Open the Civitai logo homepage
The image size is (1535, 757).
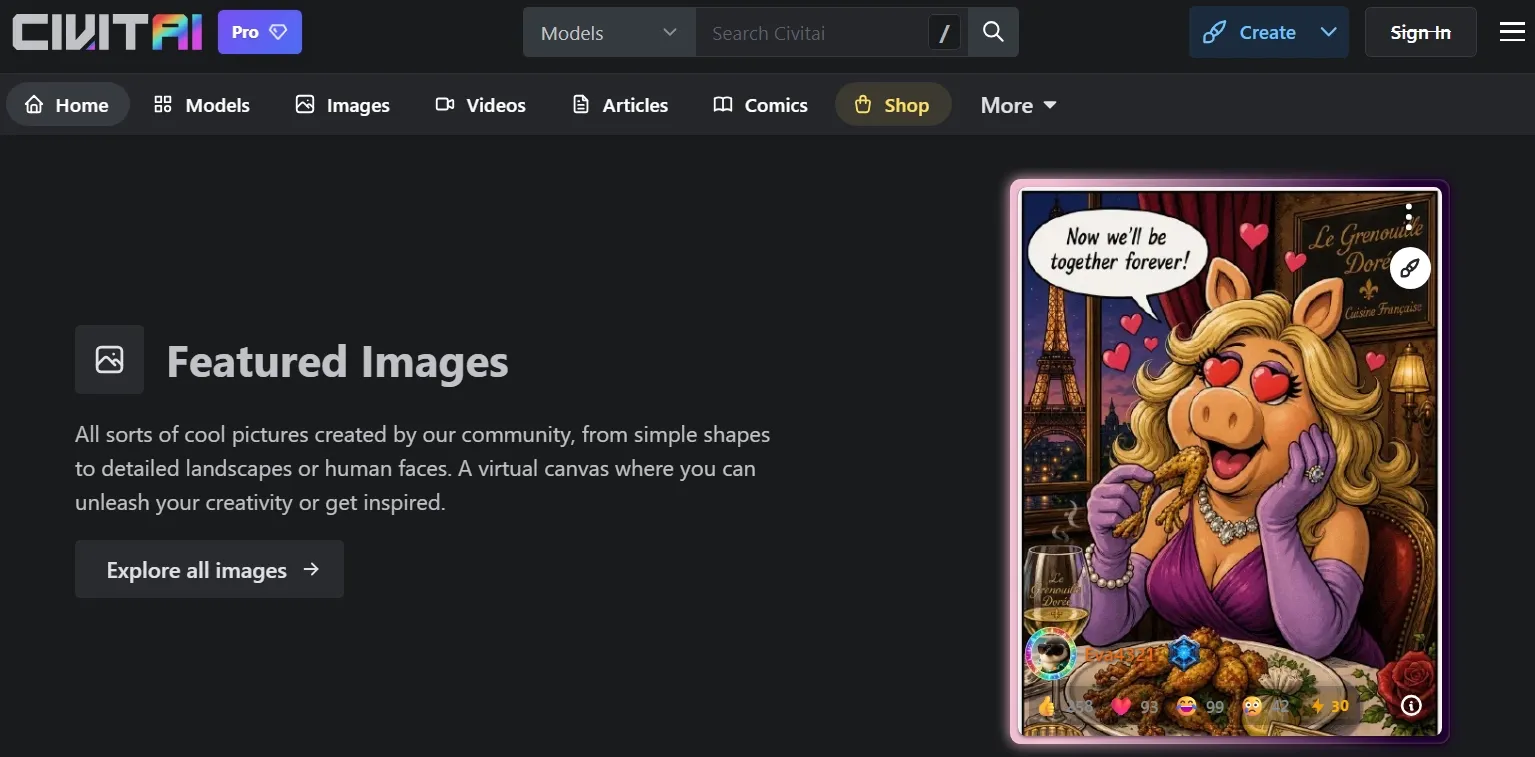click(x=106, y=32)
